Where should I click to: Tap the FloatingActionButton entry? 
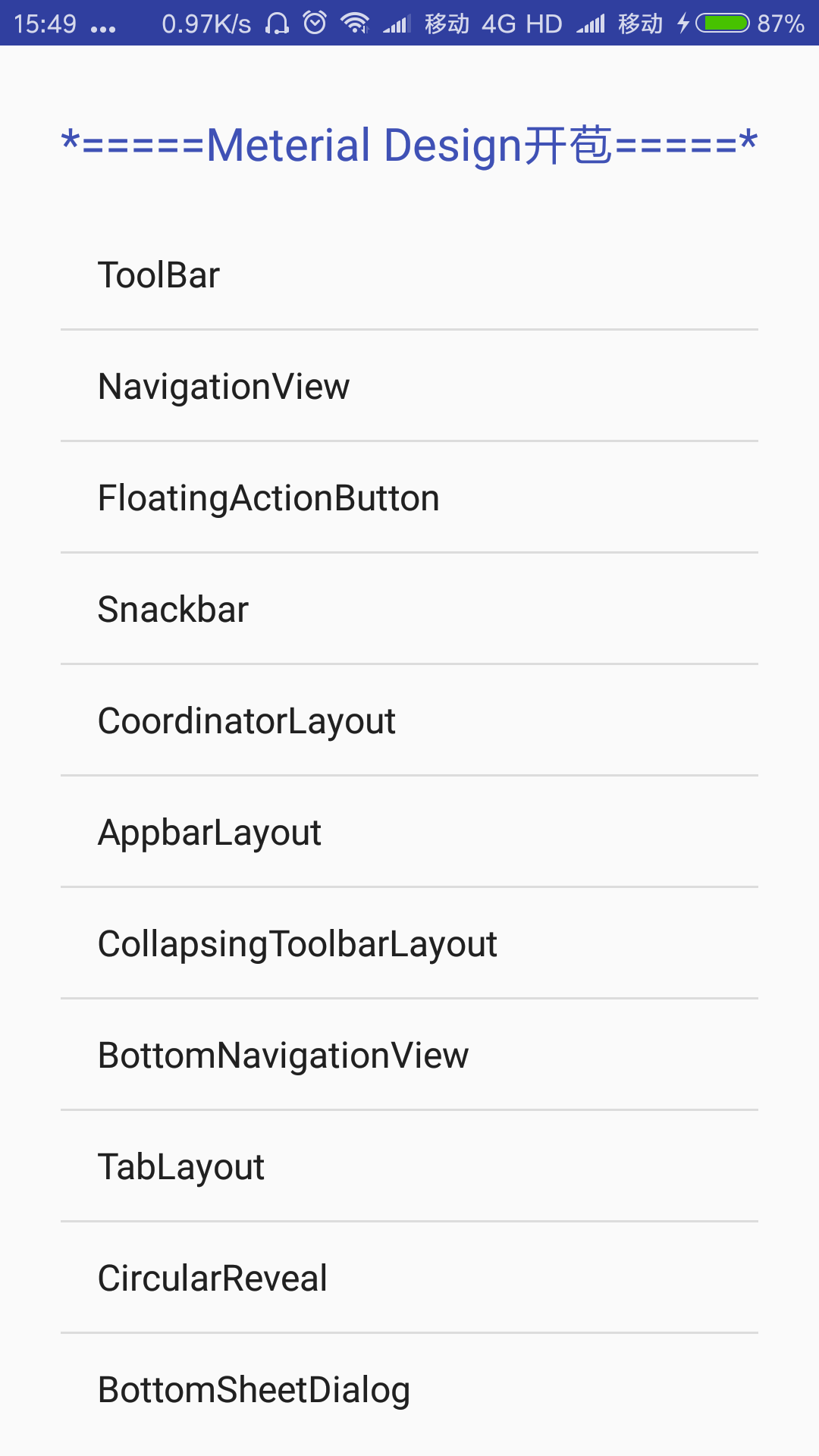click(x=409, y=497)
